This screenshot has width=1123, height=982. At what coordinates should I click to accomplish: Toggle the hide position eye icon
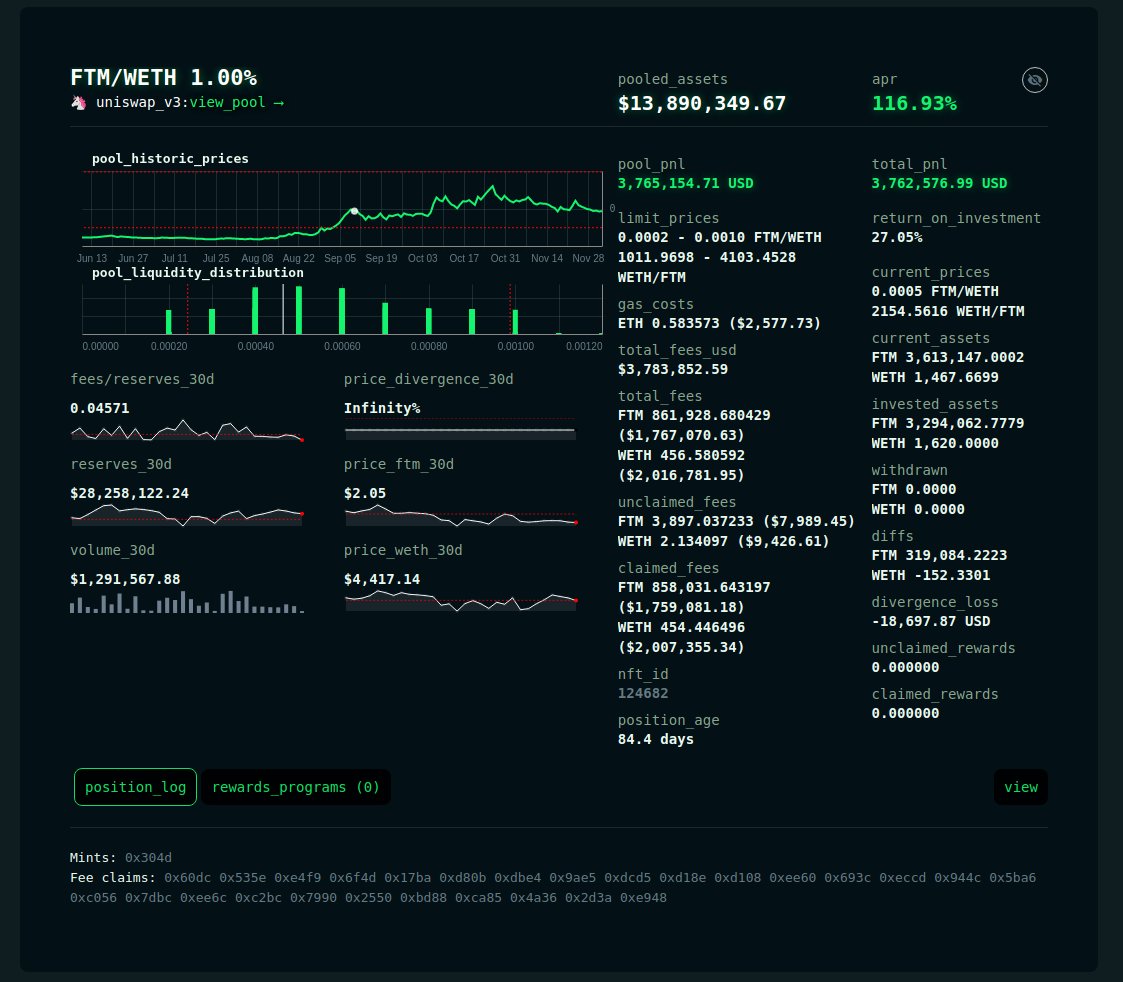click(1034, 80)
